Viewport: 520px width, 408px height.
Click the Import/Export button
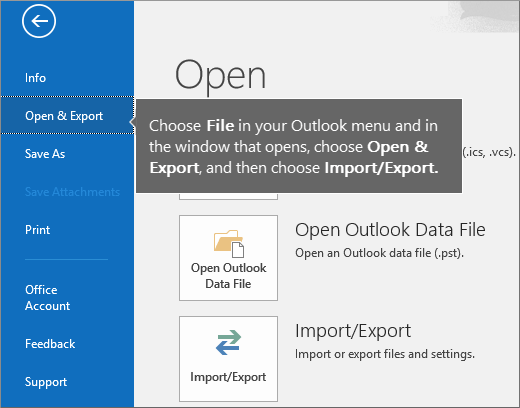pyautogui.click(x=228, y=359)
